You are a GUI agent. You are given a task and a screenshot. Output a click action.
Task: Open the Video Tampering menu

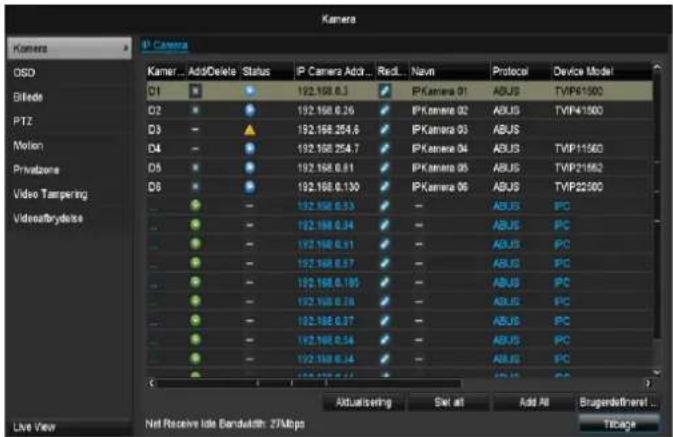[x=50, y=194]
